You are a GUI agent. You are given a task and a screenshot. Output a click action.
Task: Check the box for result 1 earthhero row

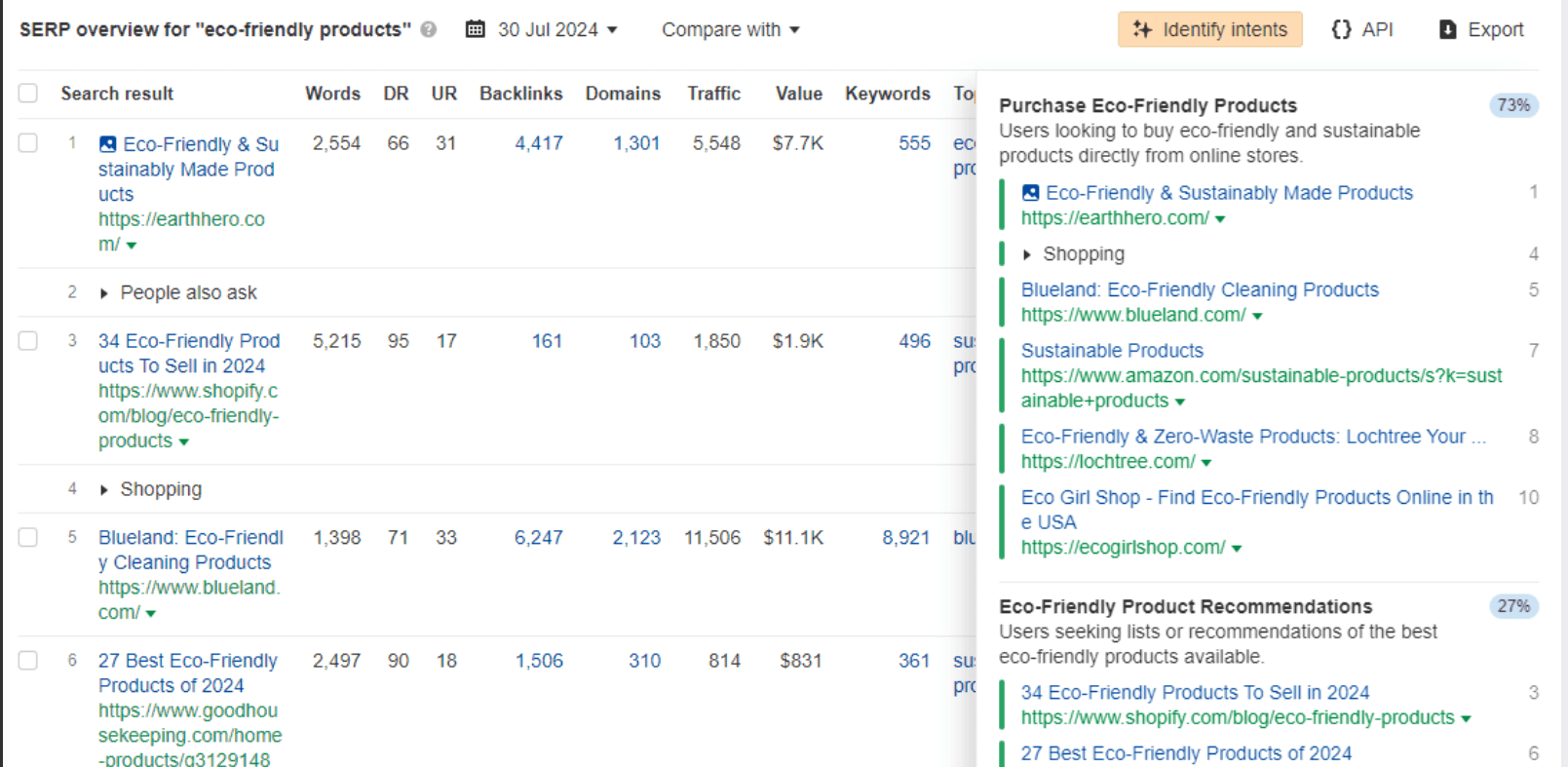tap(28, 143)
